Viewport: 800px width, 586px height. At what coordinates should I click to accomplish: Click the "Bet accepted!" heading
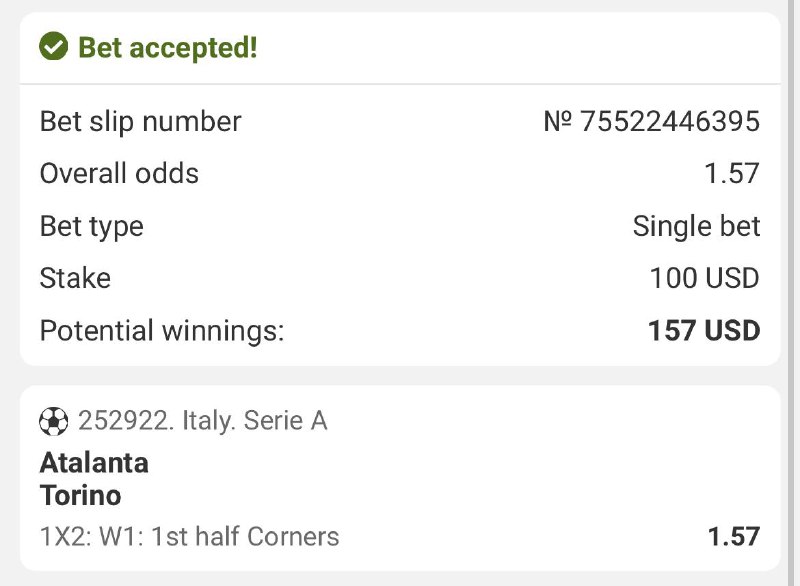[167, 47]
